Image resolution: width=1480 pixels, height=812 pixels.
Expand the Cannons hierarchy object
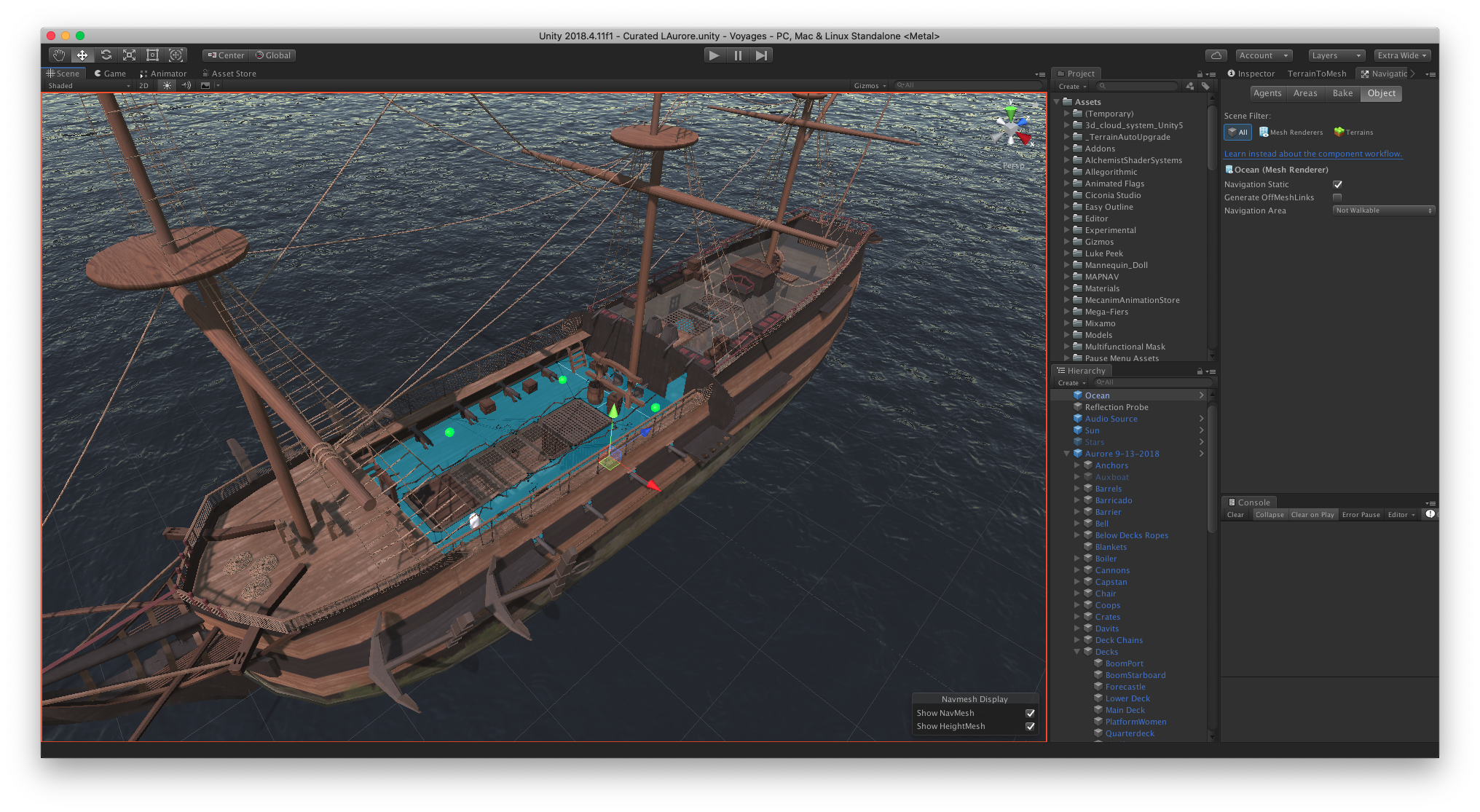1077,570
